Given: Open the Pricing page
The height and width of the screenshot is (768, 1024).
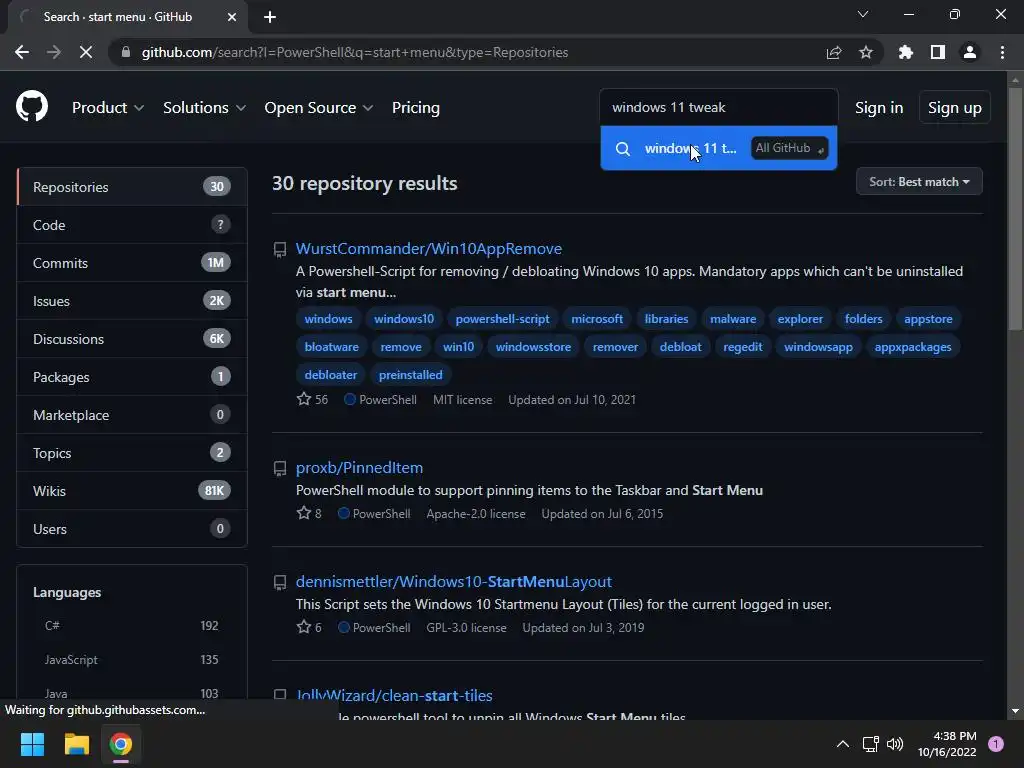Looking at the screenshot, I should pos(416,108).
